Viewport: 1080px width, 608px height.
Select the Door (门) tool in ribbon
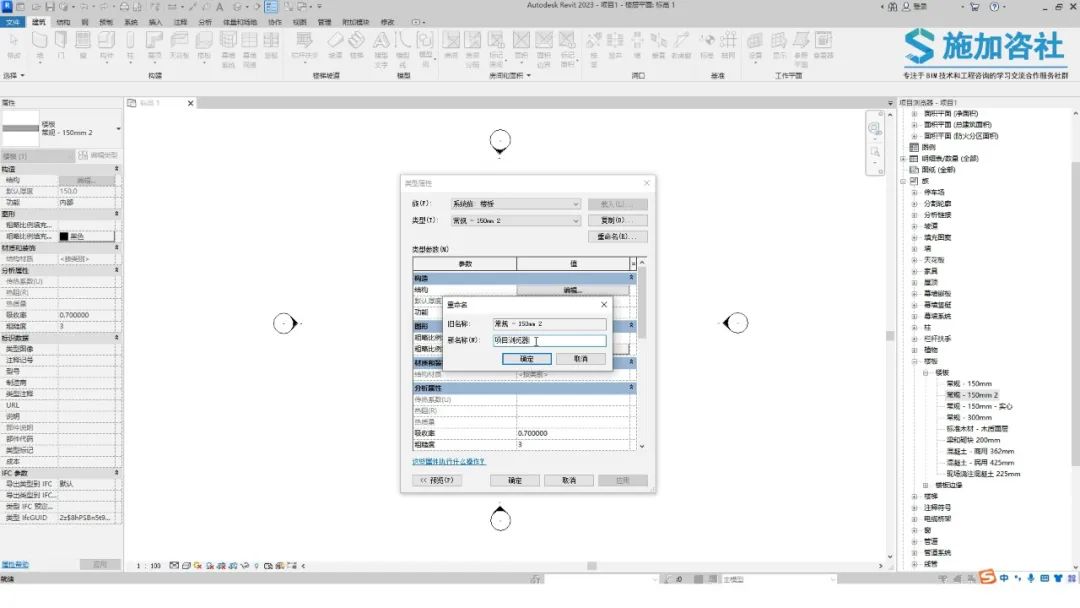coord(61,45)
